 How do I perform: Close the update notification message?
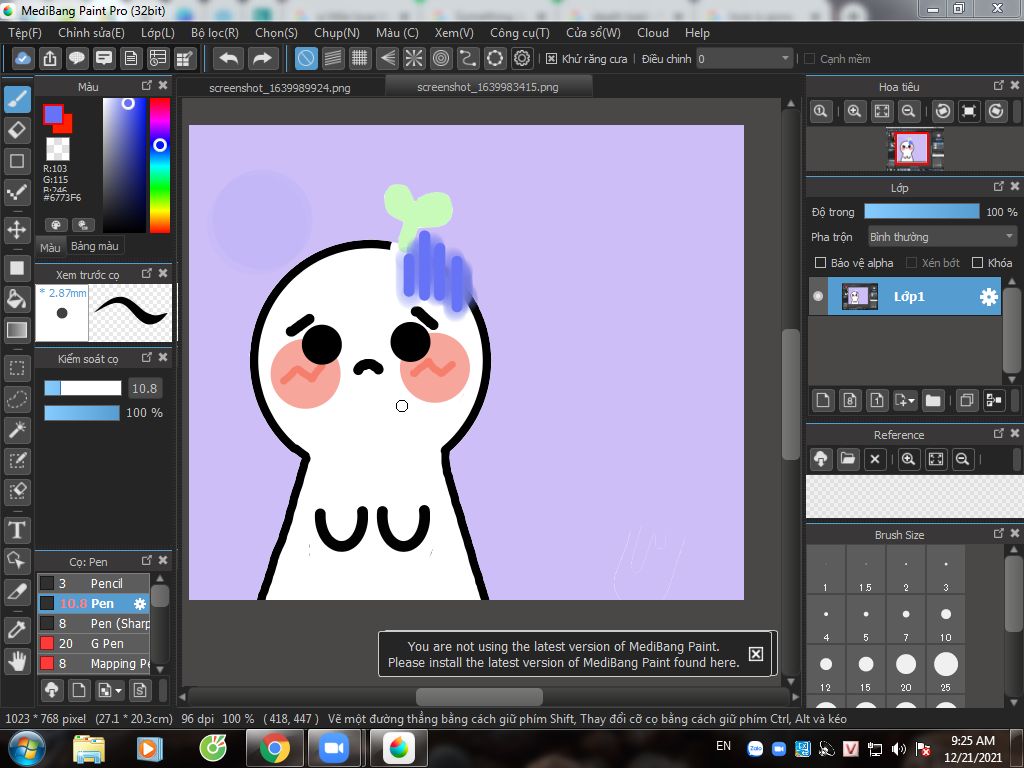[756, 654]
